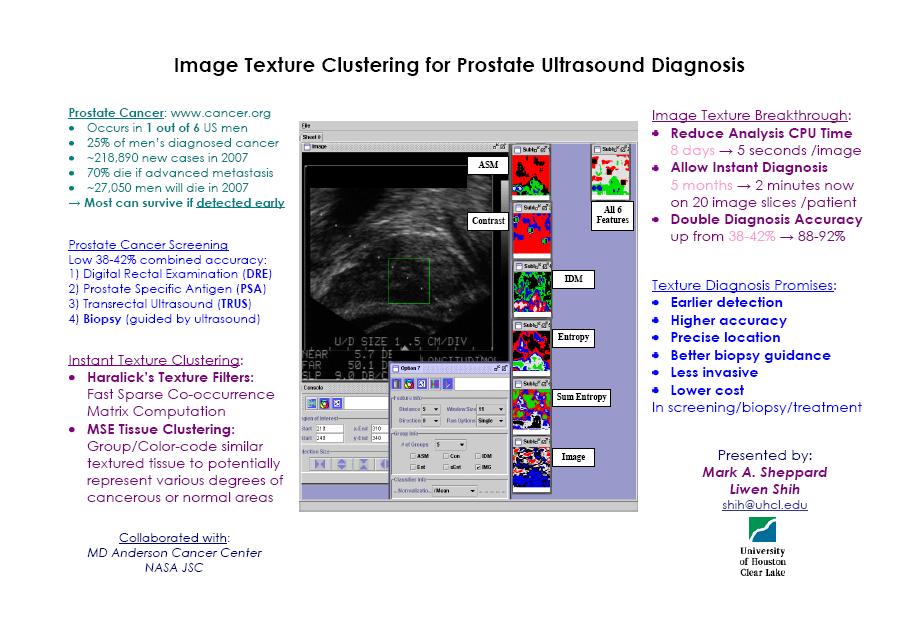Click the 'Prostate Cancer Screening' heading
The height and width of the screenshot is (640, 924).
[148, 245]
